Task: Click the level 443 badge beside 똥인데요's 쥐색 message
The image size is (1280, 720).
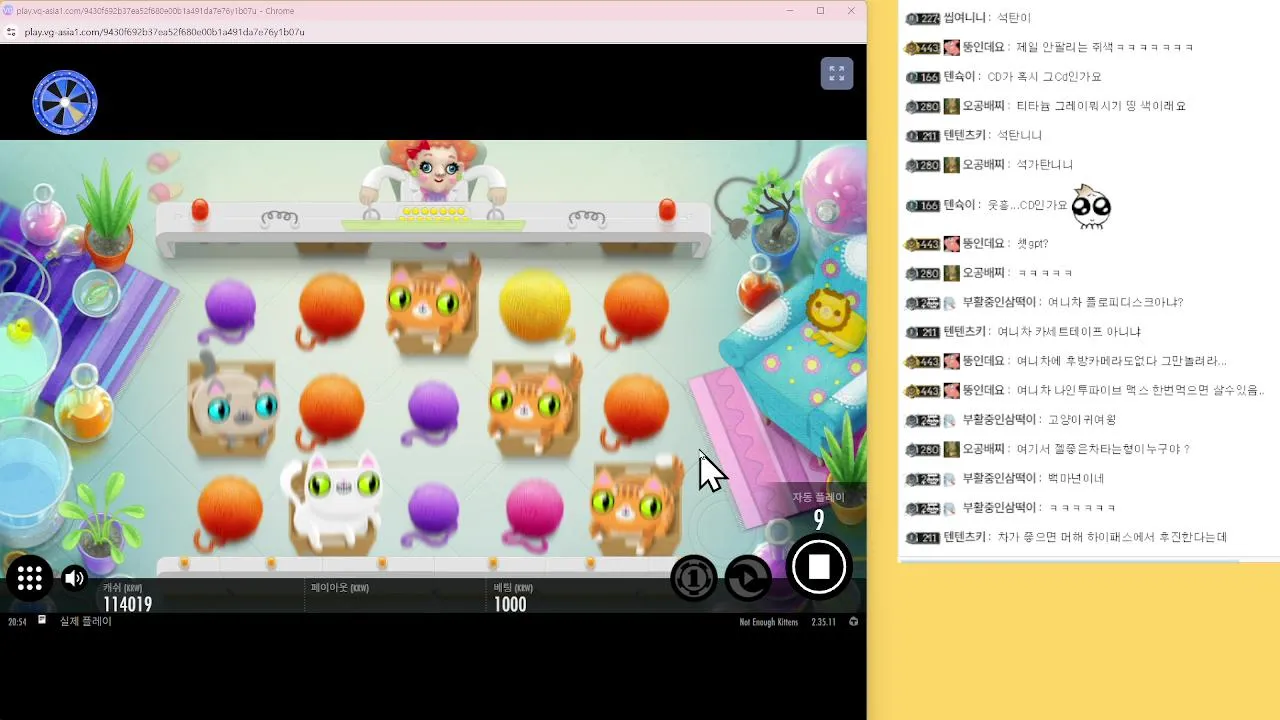Action: pos(923,48)
